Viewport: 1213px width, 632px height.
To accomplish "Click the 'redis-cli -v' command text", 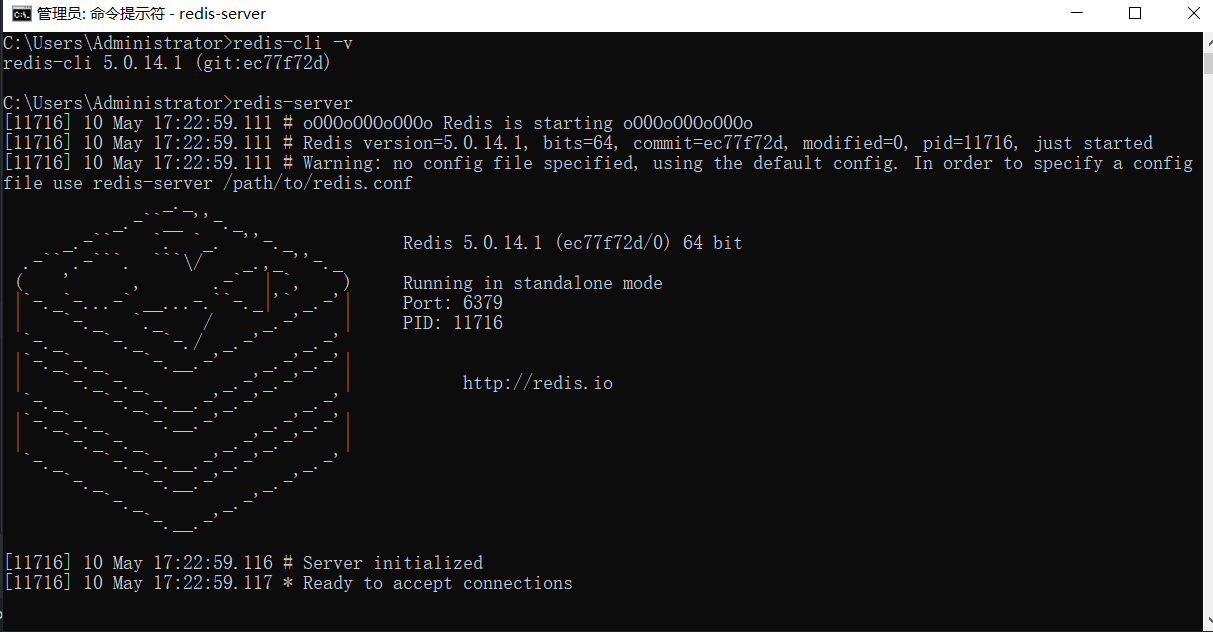I will pyautogui.click(x=293, y=43).
